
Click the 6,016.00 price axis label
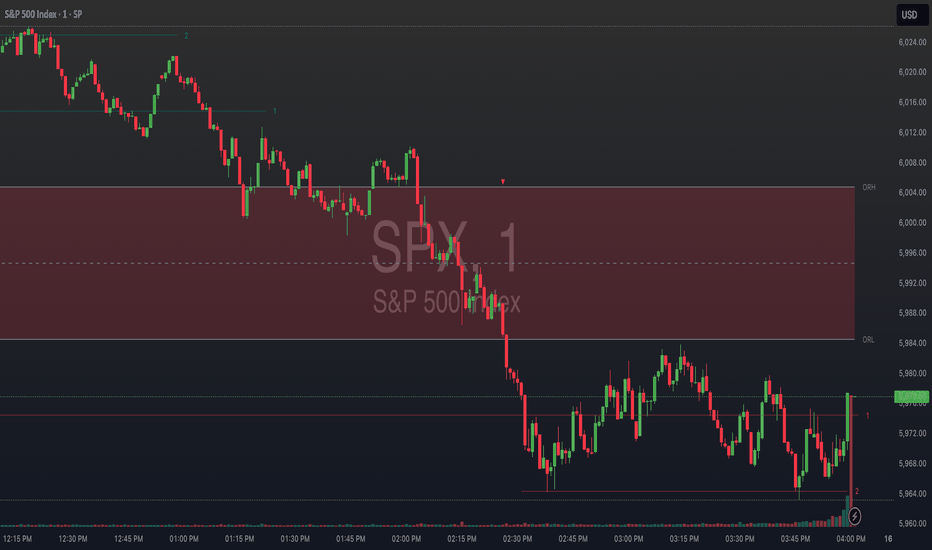[912, 102]
